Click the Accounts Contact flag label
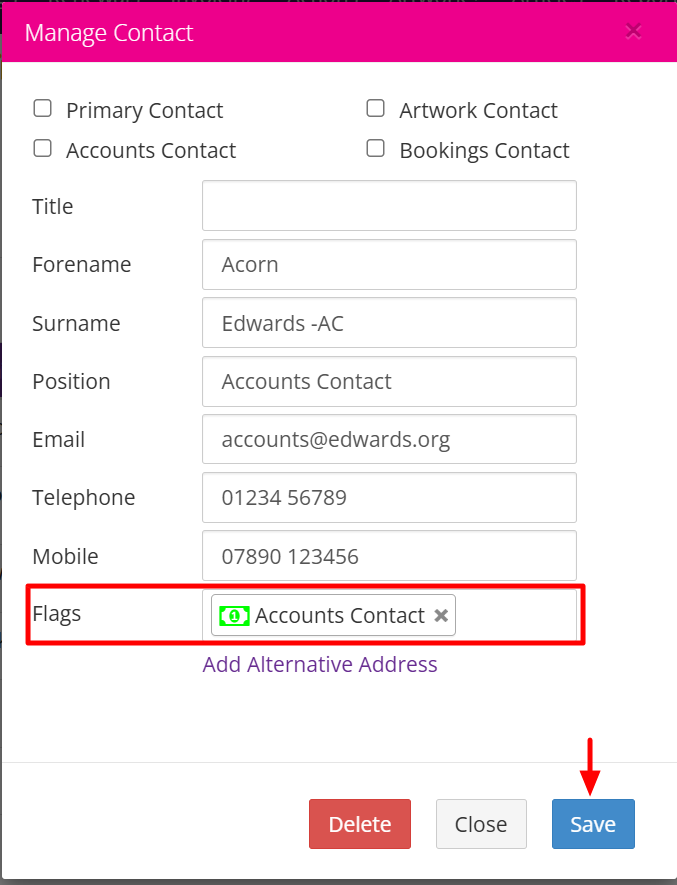Screen dimensions: 677x885 coord(340,616)
